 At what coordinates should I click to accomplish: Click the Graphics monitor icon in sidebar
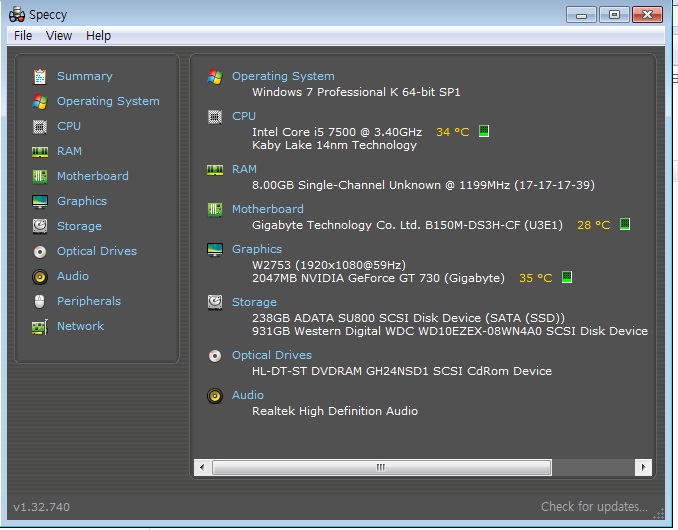click(40, 201)
